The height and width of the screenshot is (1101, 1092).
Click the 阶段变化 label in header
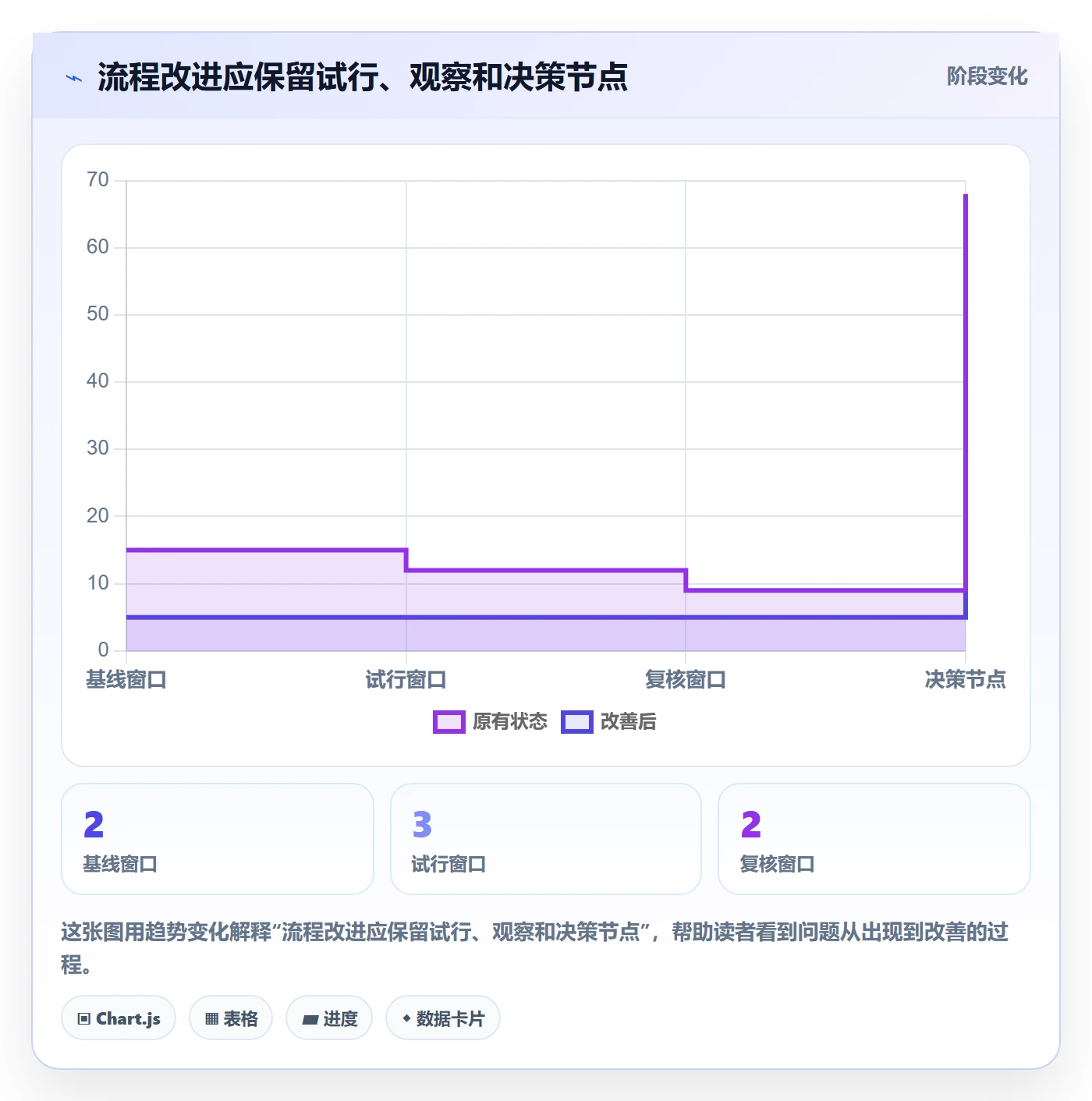987,76
